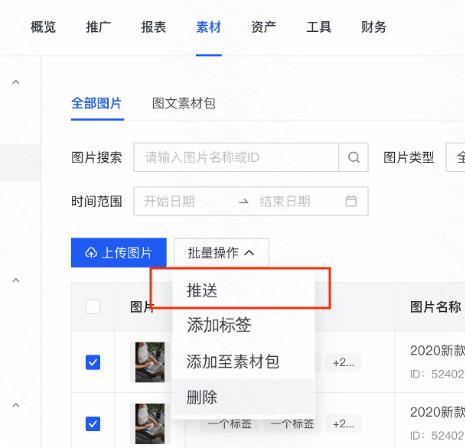Select the highlighted sidebar menu item
The width and height of the screenshot is (465, 448).
tap(20, 163)
